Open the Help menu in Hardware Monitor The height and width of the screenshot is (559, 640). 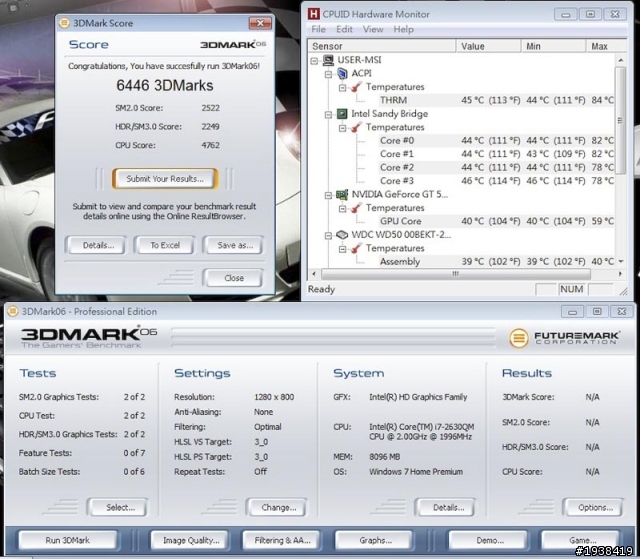pyautogui.click(x=403, y=29)
